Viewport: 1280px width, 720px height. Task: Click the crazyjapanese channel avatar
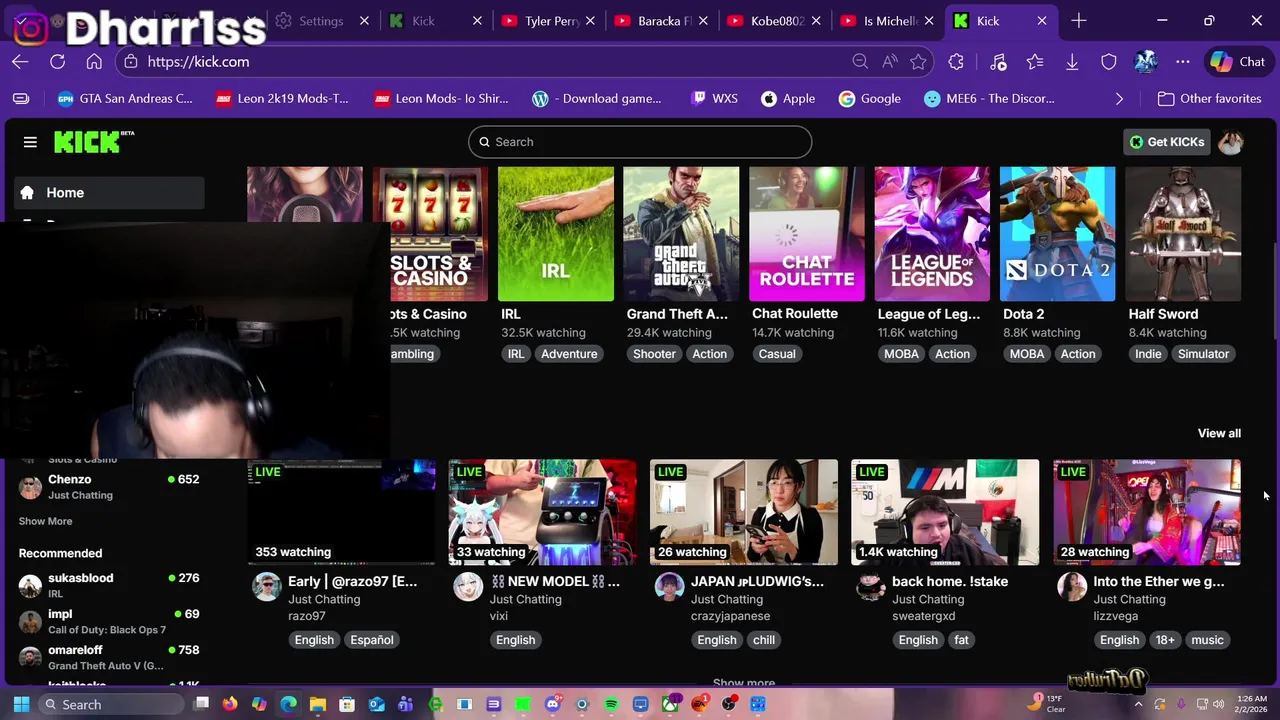tap(669, 587)
